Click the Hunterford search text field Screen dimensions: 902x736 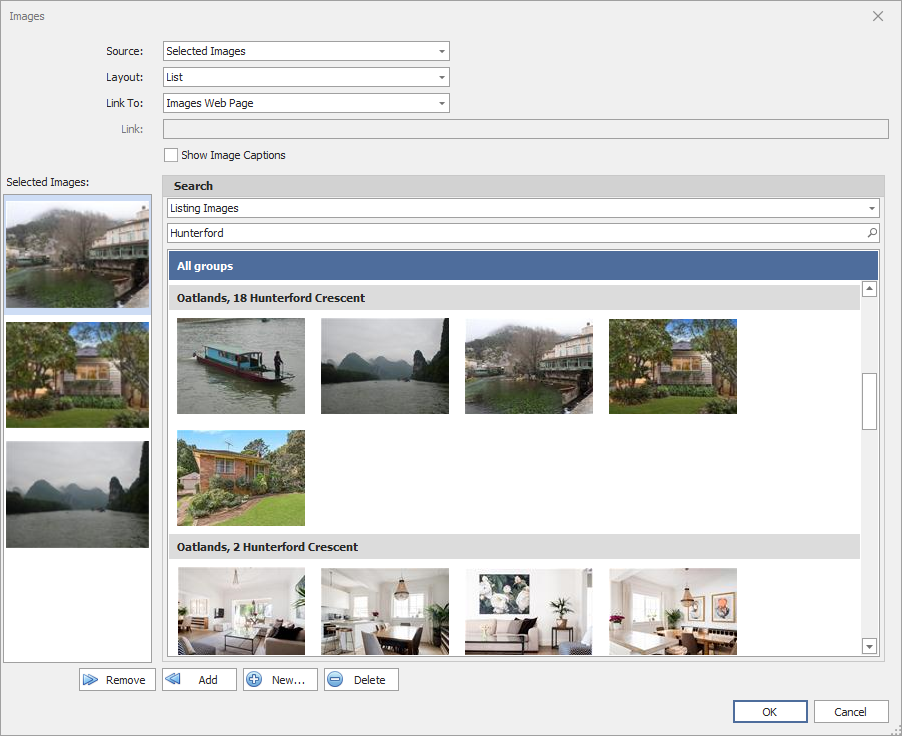(515, 233)
